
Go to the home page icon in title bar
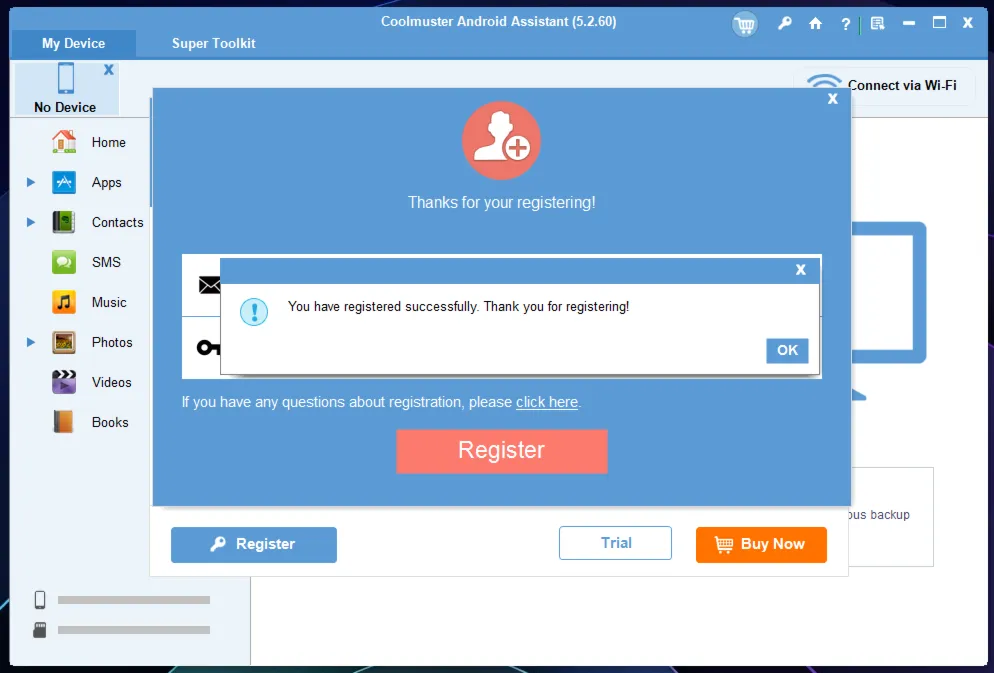[815, 24]
